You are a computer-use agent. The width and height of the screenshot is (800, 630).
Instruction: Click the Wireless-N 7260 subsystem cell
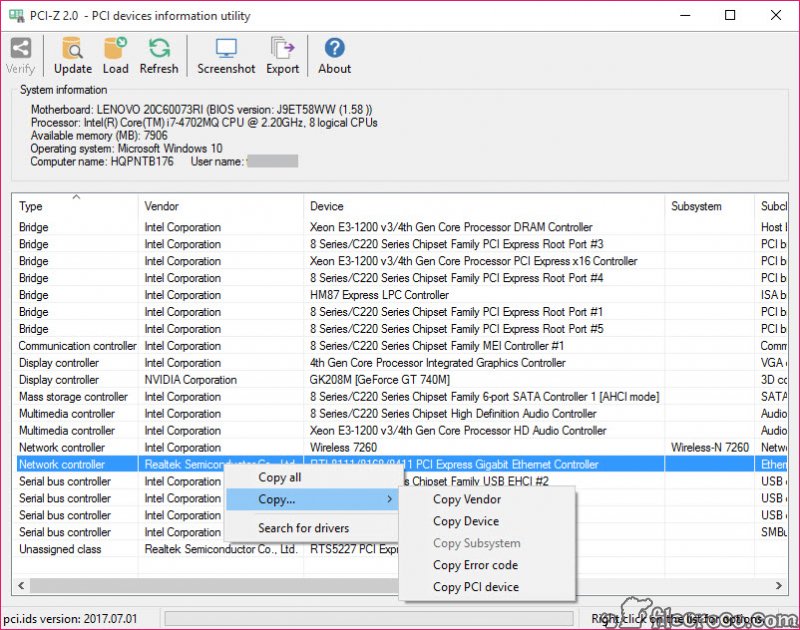(710, 447)
